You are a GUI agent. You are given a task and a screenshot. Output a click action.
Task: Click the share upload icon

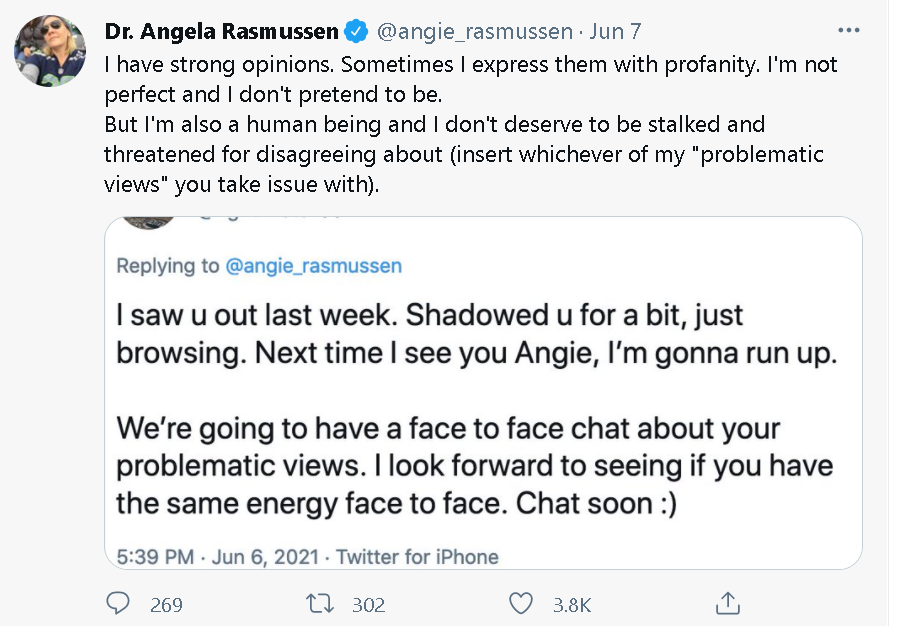pyautogui.click(x=728, y=603)
